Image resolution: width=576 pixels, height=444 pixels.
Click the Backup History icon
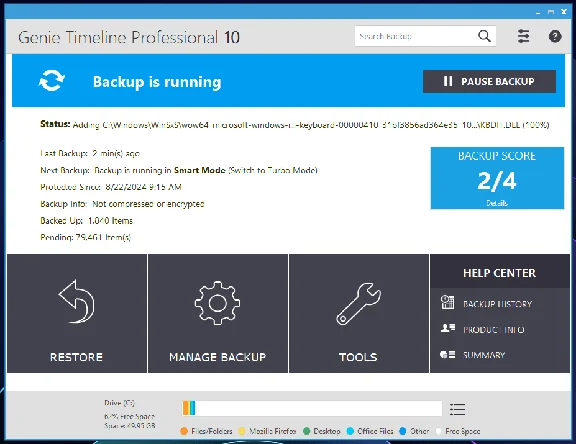447,302
